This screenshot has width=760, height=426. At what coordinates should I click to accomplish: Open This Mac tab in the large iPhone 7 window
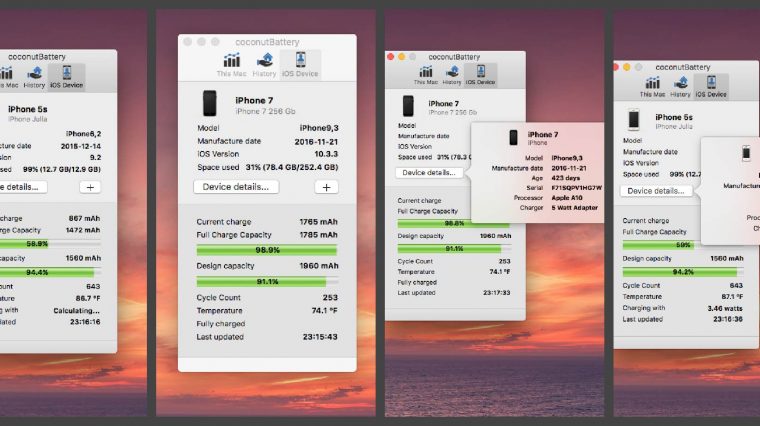(231, 65)
